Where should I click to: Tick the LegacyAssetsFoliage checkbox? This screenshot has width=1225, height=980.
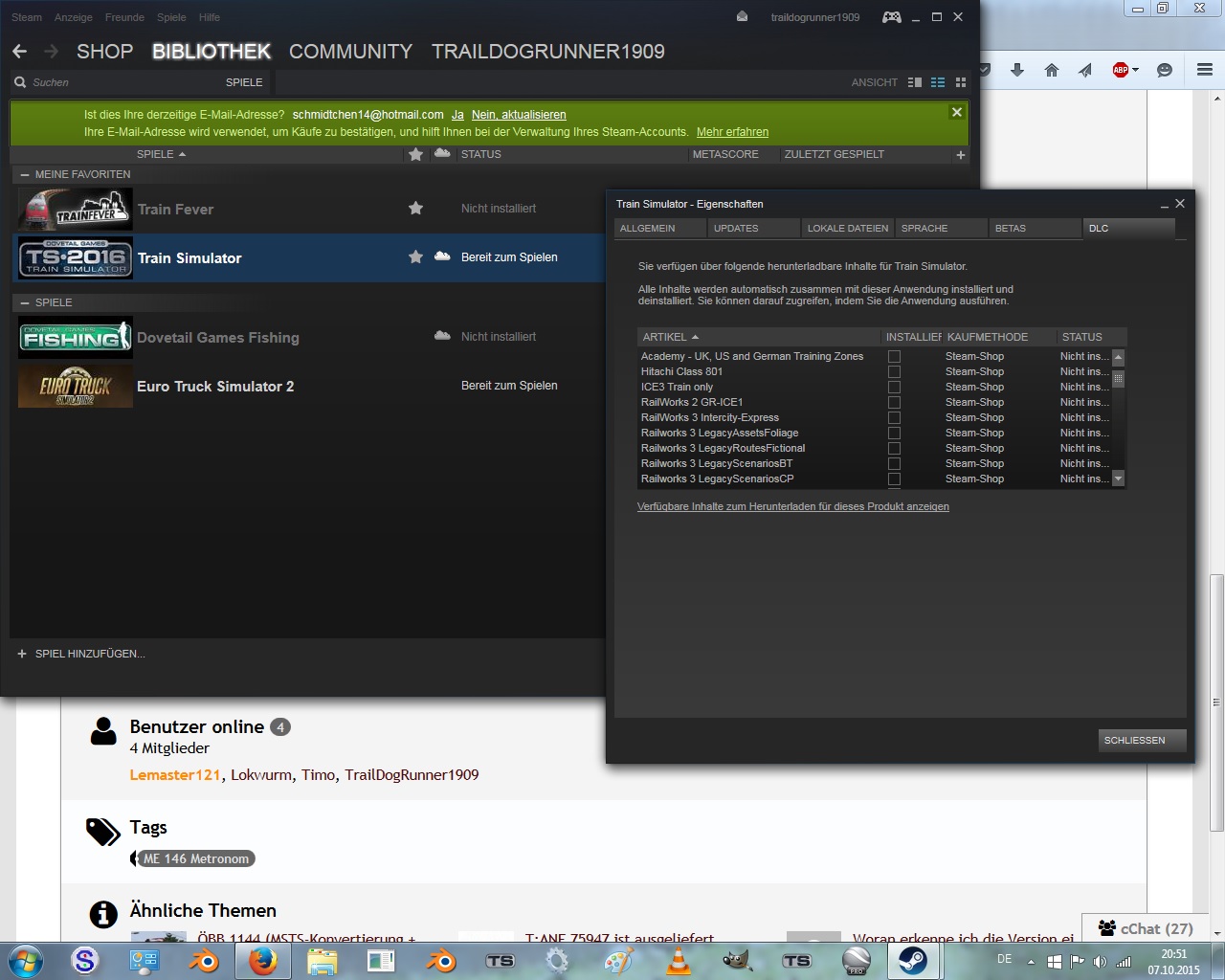pos(894,433)
